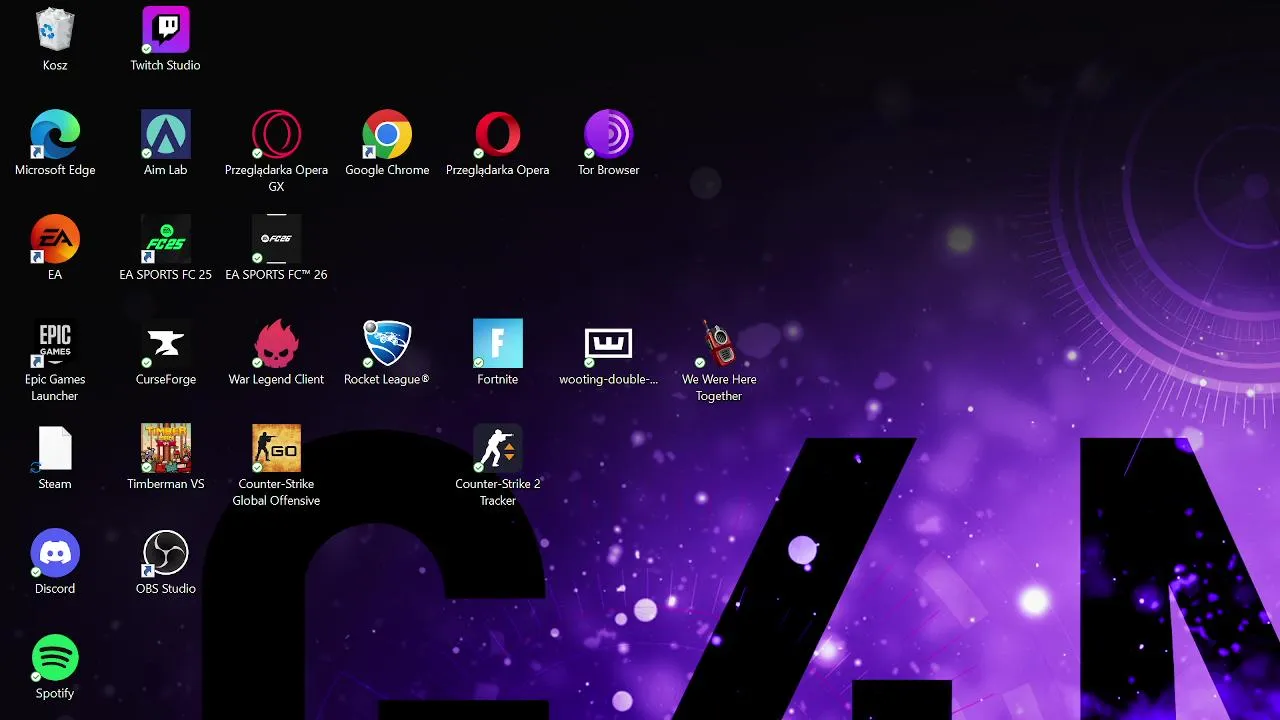
Task: Select the EA app icon
Action: [55, 239]
